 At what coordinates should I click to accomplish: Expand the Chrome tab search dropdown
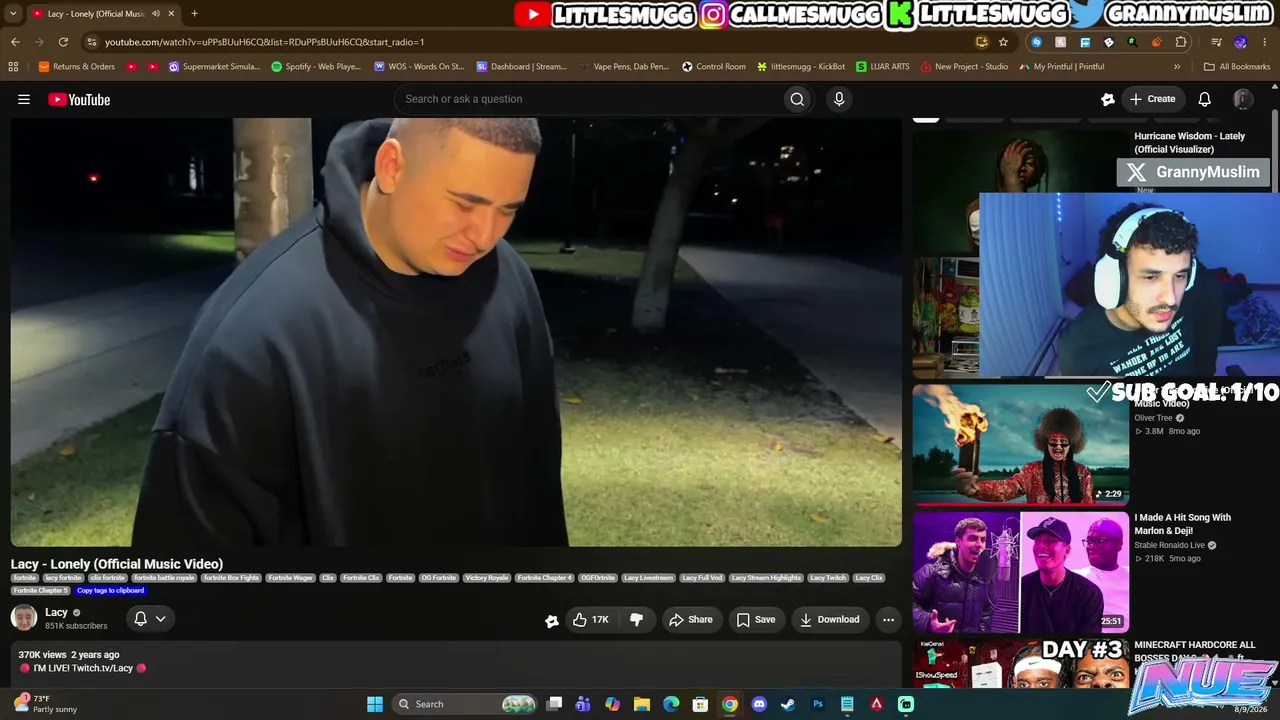pyautogui.click(x=13, y=14)
